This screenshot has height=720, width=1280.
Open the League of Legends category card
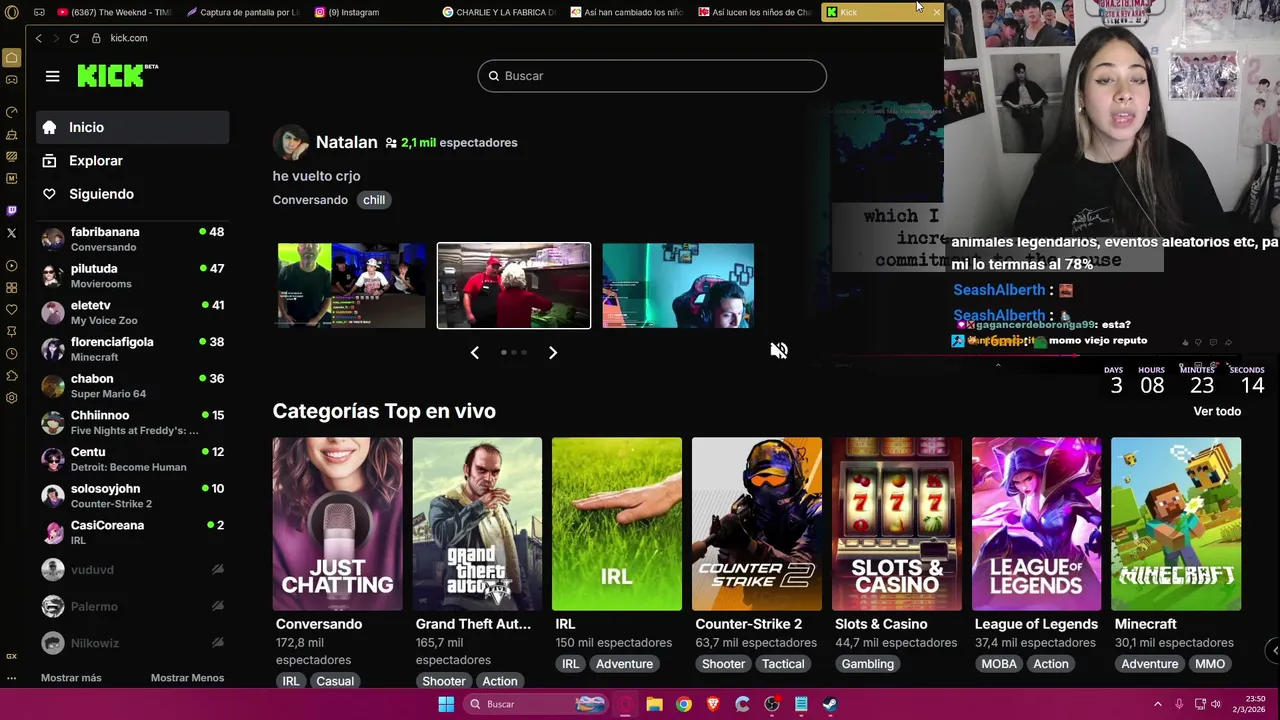pos(1036,523)
